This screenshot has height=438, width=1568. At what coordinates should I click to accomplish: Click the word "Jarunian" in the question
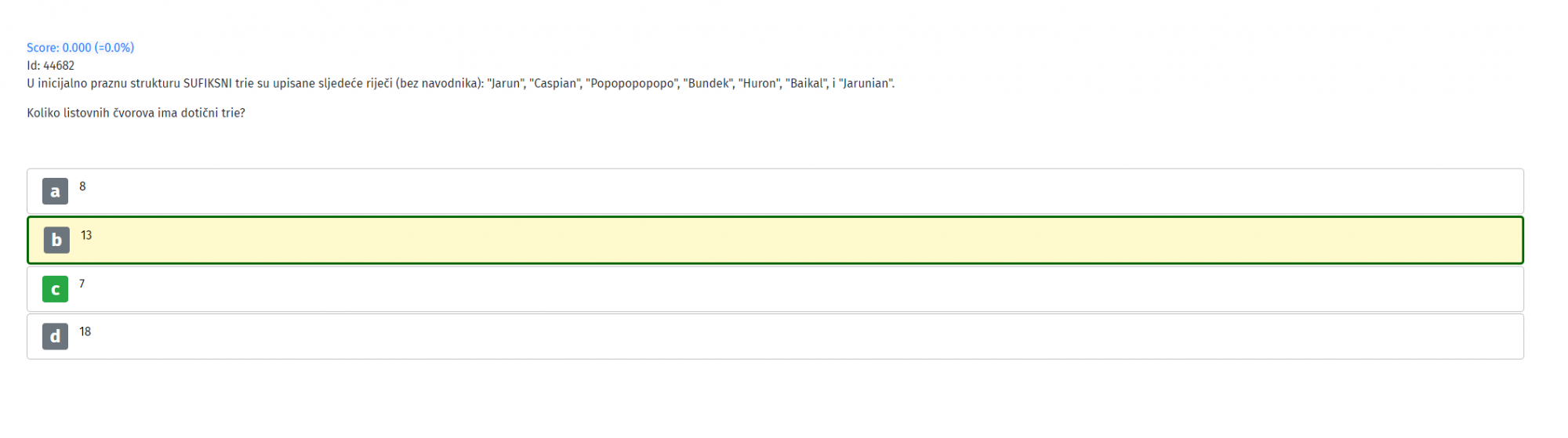pyautogui.click(x=866, y=83)
